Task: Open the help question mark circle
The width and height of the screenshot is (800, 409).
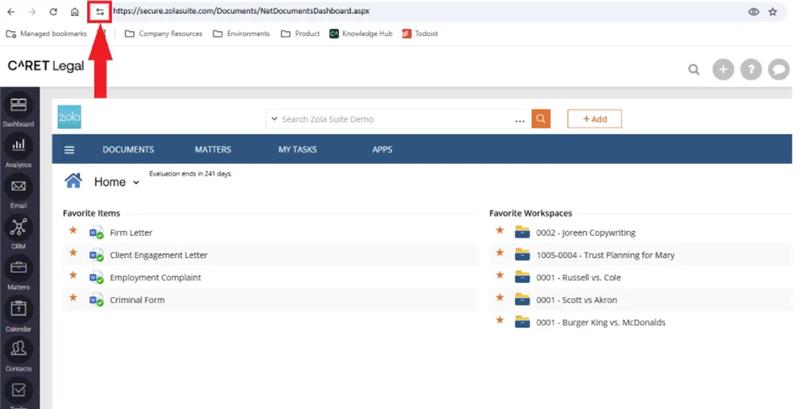Action: tap(751, 69)
